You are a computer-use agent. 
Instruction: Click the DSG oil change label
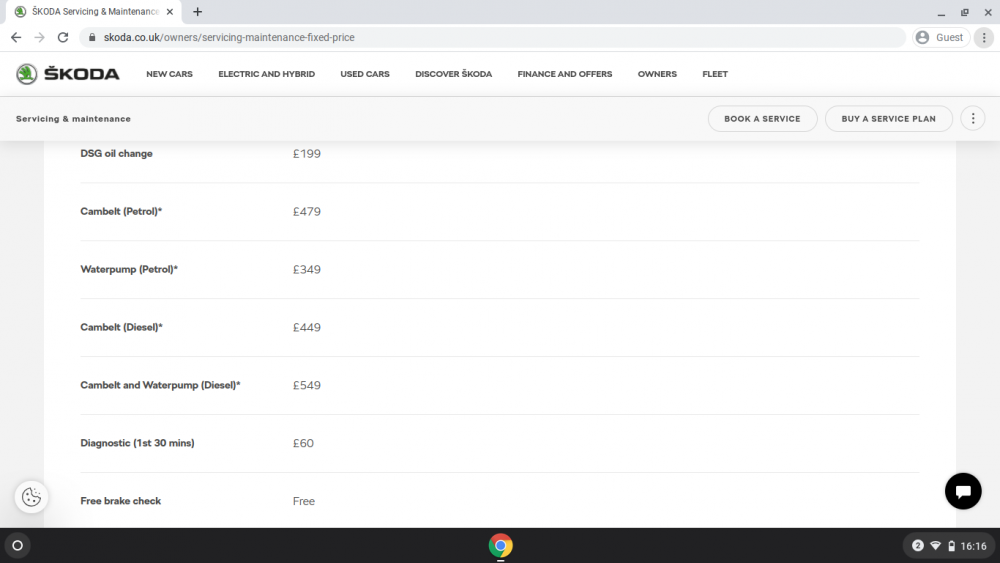point(116,154)
